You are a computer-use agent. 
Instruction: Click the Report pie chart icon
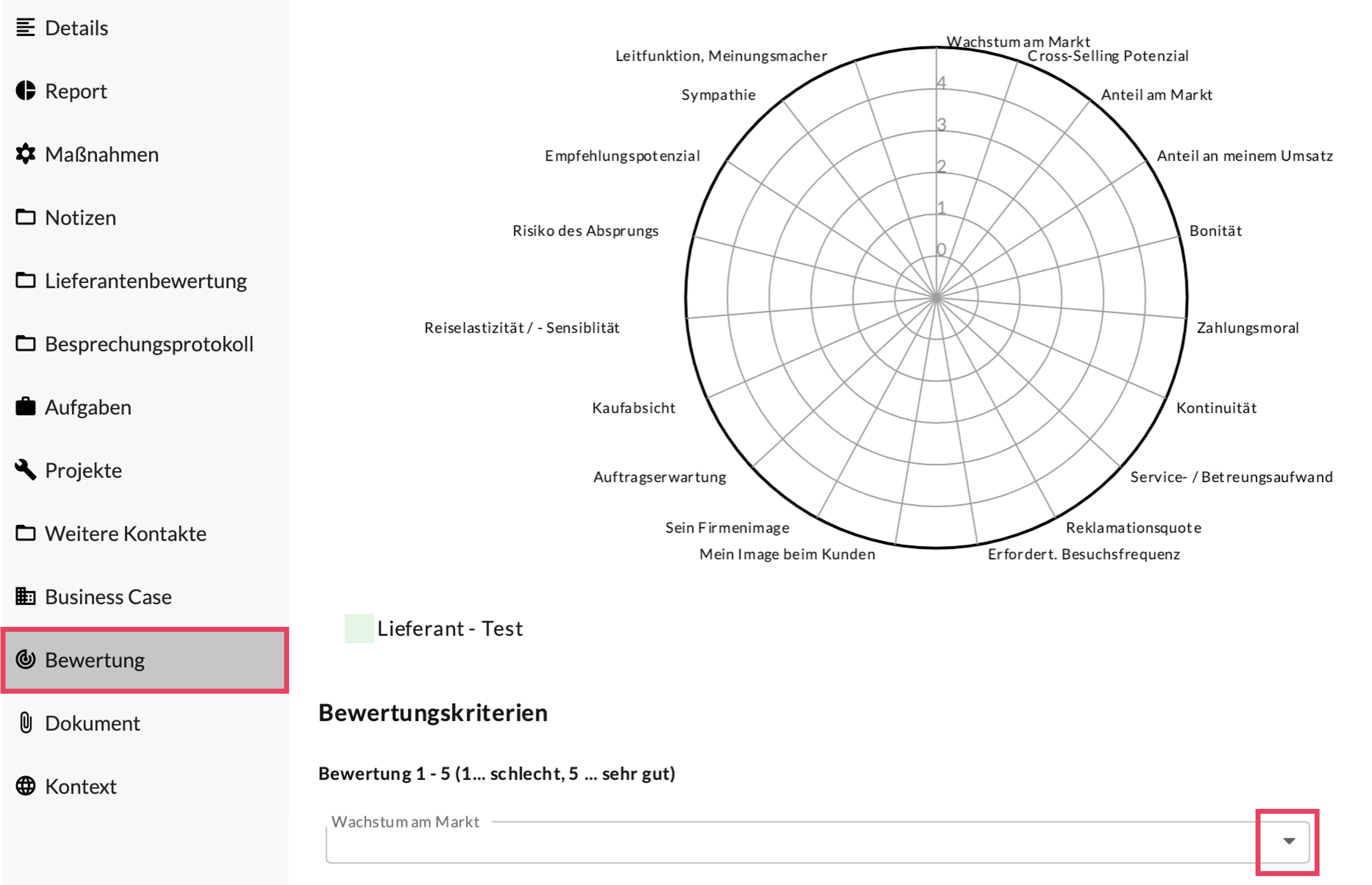pyautogui.click(x=25, y=91)
